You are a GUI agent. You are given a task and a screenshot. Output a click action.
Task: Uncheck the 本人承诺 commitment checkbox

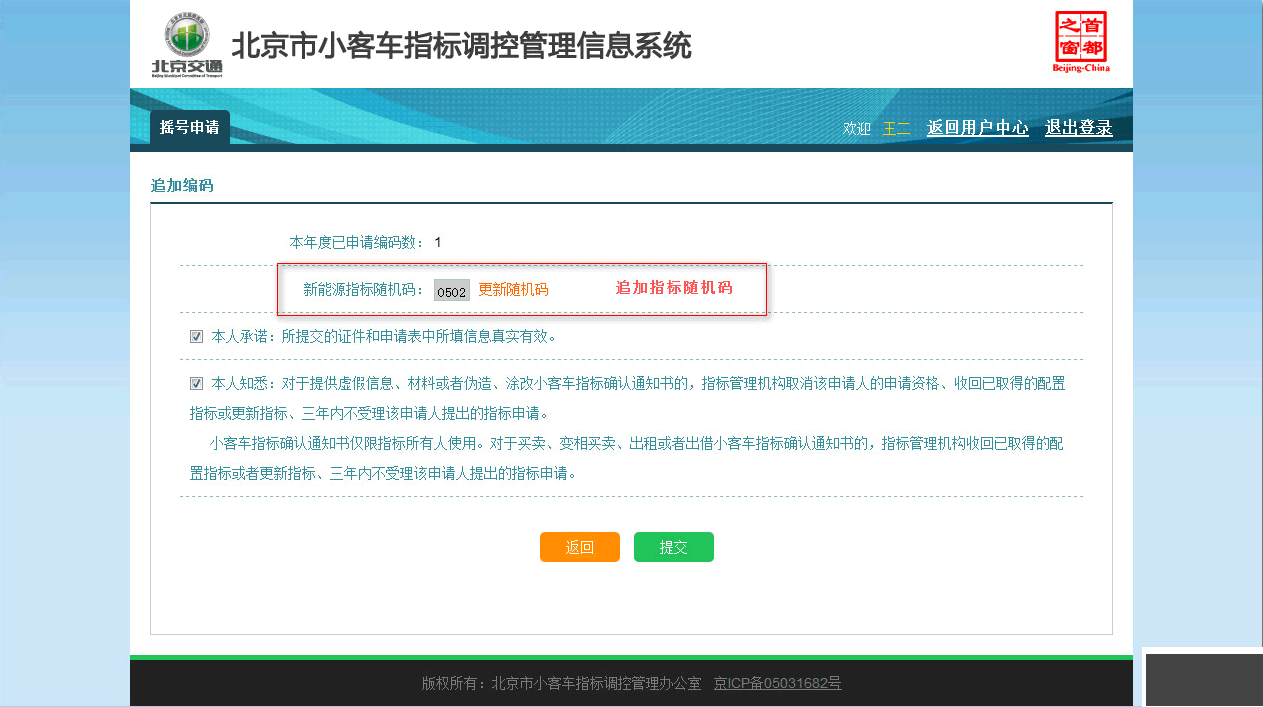click(196, 336)
